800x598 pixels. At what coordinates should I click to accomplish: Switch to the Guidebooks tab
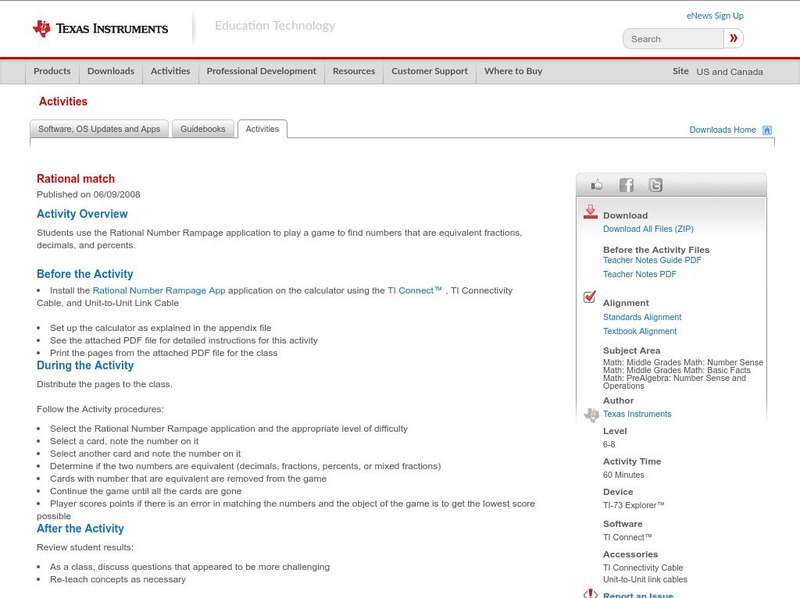[x=203, y=129]
